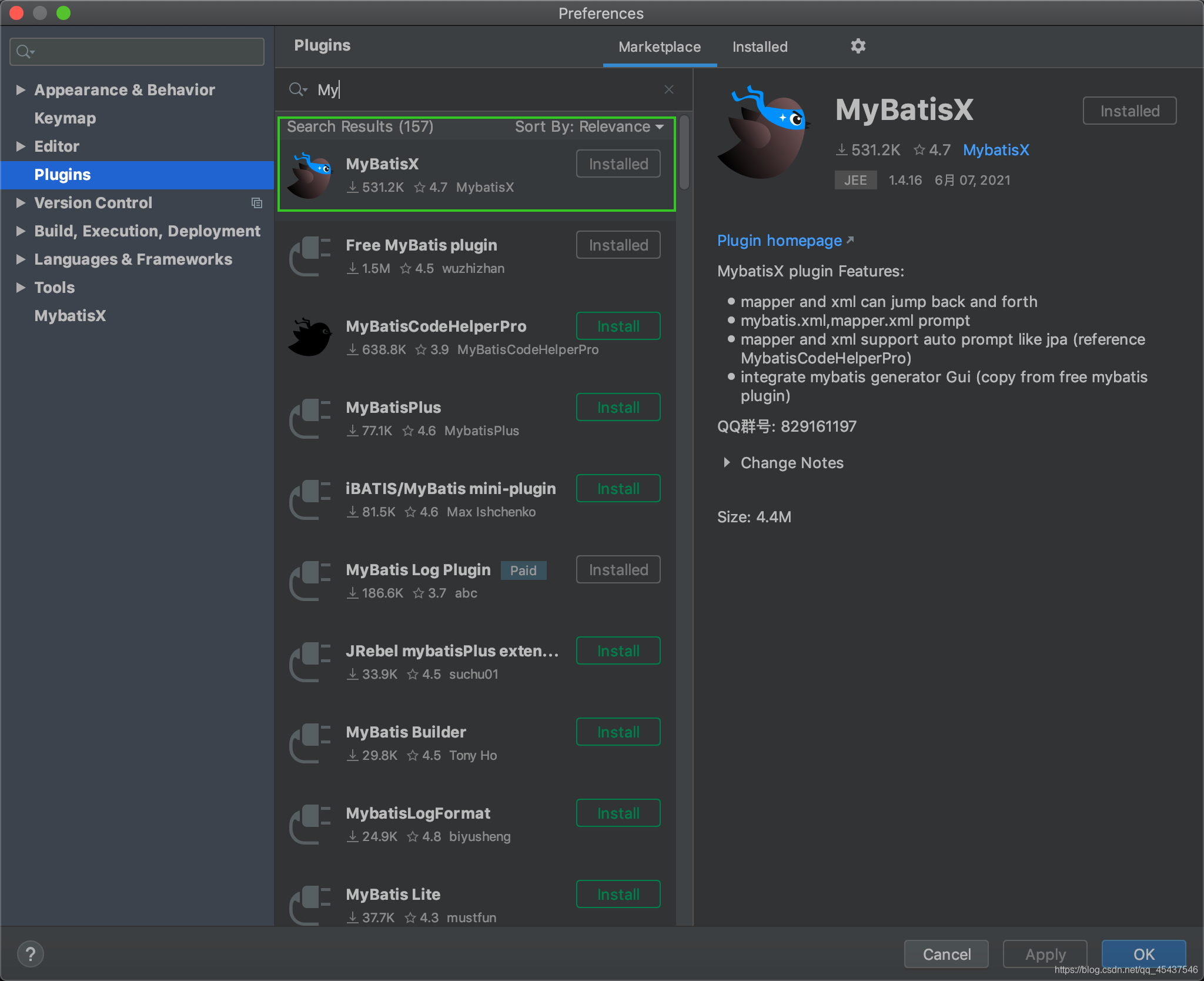Open the plugin settings gear menu
The image size is (1204, 981).
pyautogui.click(x=858, y=46)
